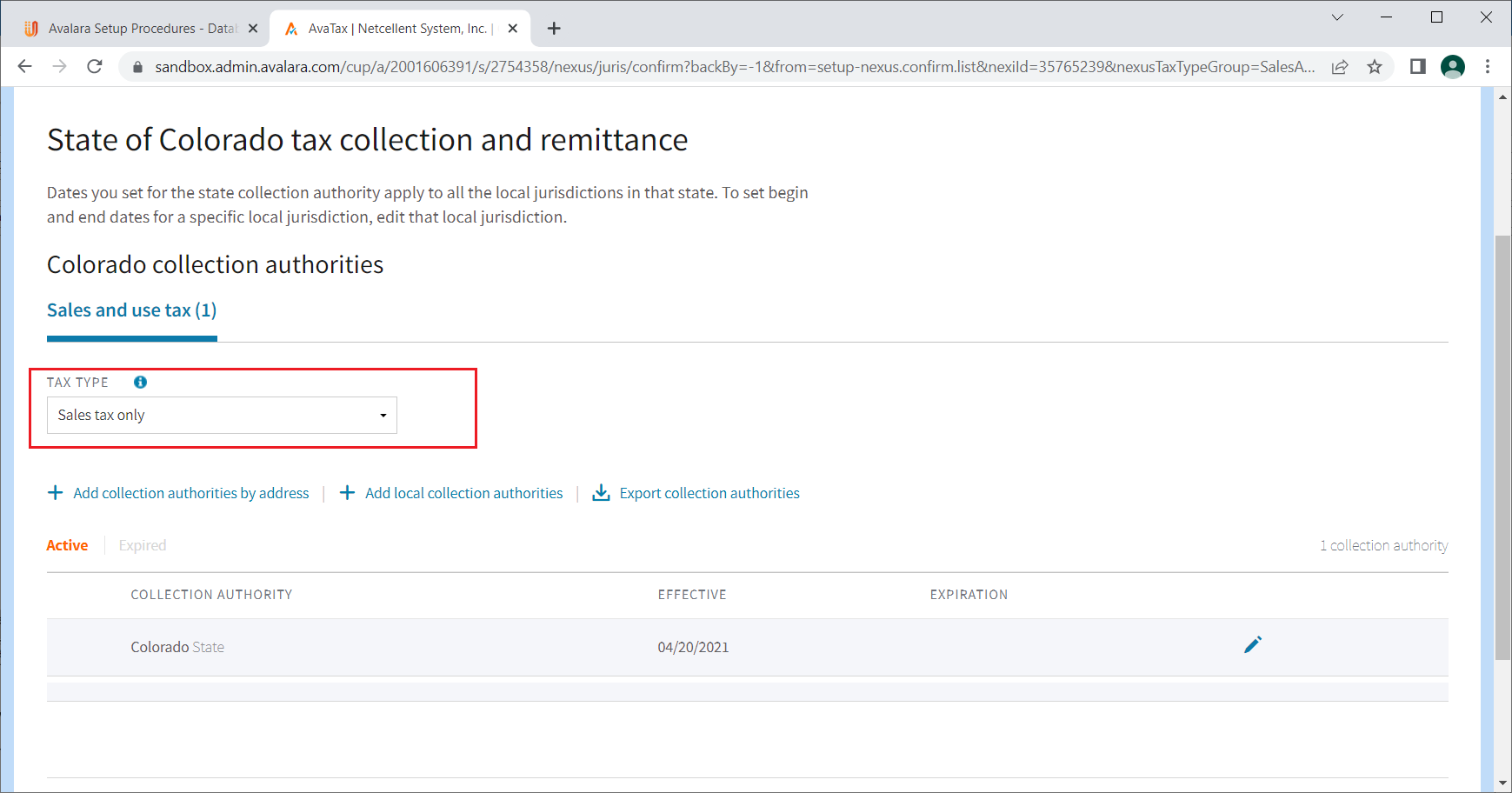The width and height of the screenshot is (1512, 793).
Task: Click the EFFECTIVE column header
Action: [692, 595]
